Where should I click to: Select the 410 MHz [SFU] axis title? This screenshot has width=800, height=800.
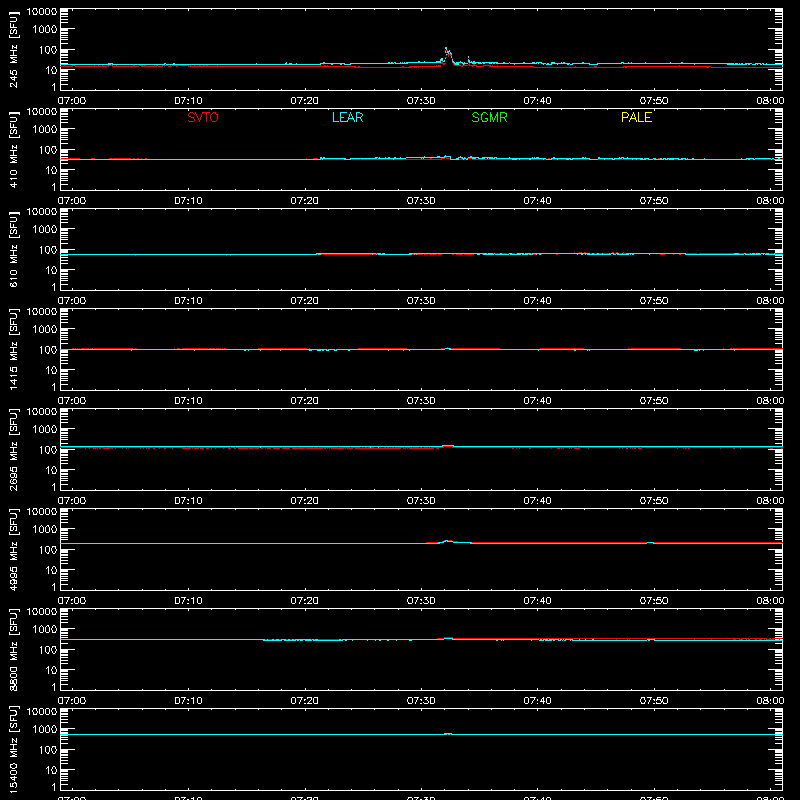[x=13, y=150]
